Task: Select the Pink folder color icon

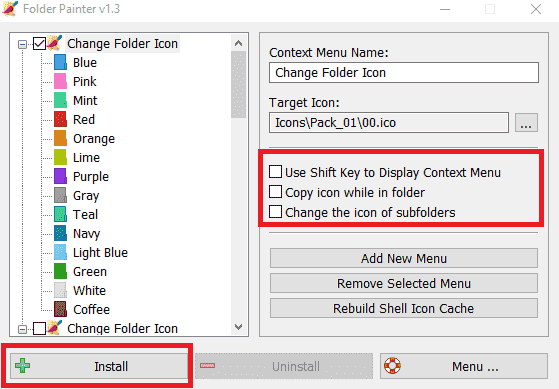Action: pos(60,81)
